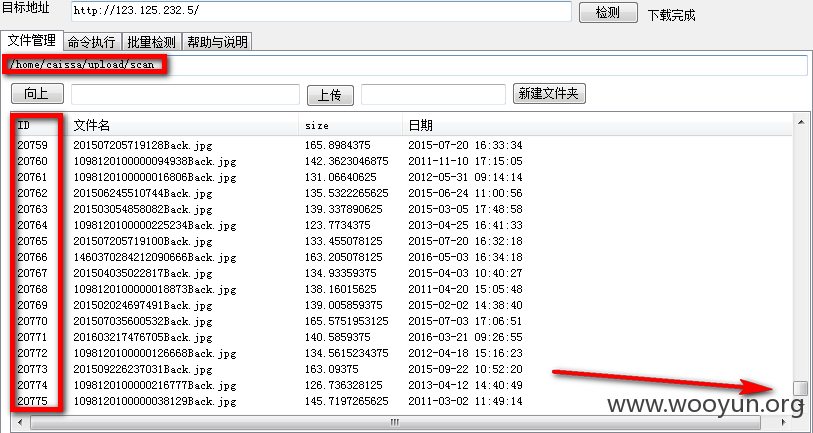Image resolution: width=813 pixels, height=433 pixels.
Task: Click size value 163.09375
Action: [331, 370]
